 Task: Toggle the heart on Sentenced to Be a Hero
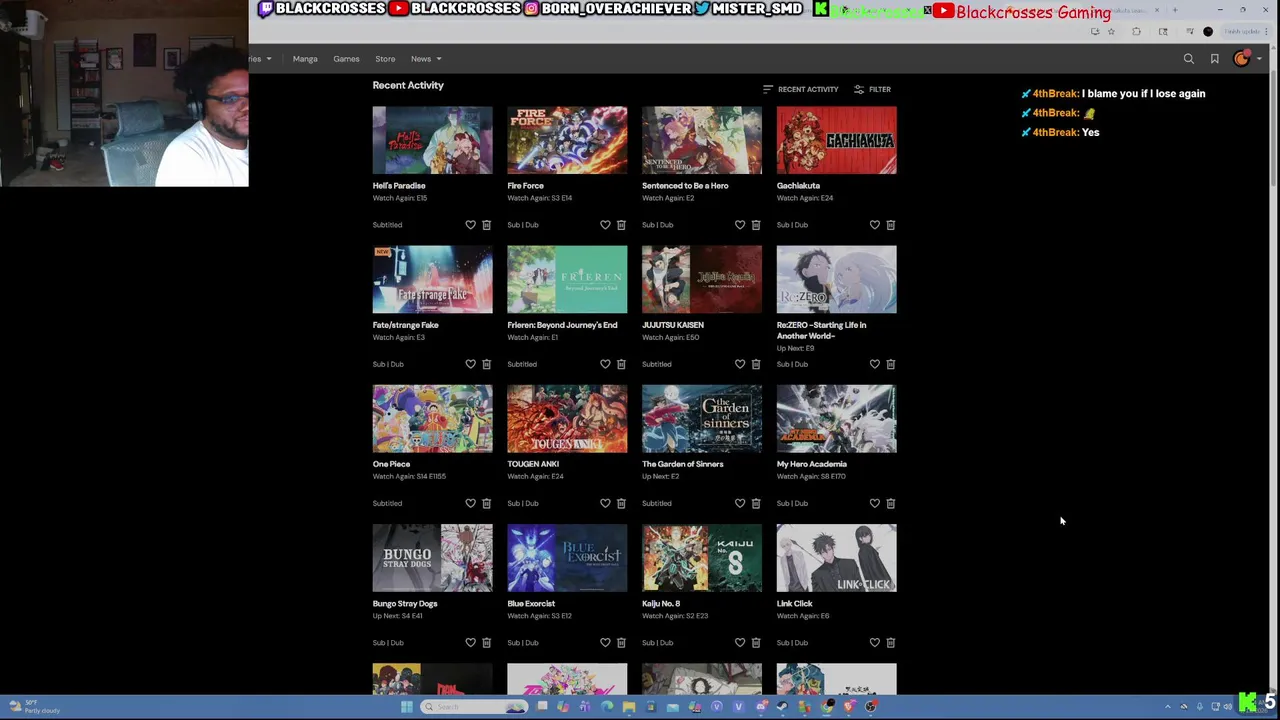pyautogui.click(x=740, y=225)
